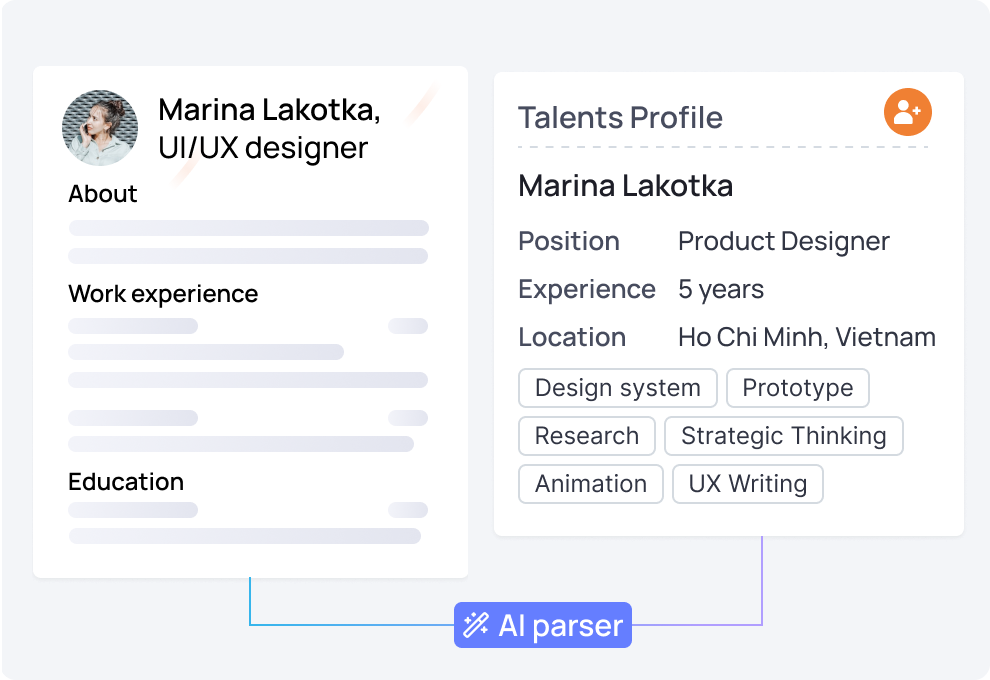Pick the Strategic Thinking tag
Screen dimensions: 990x680
(784, 436)
